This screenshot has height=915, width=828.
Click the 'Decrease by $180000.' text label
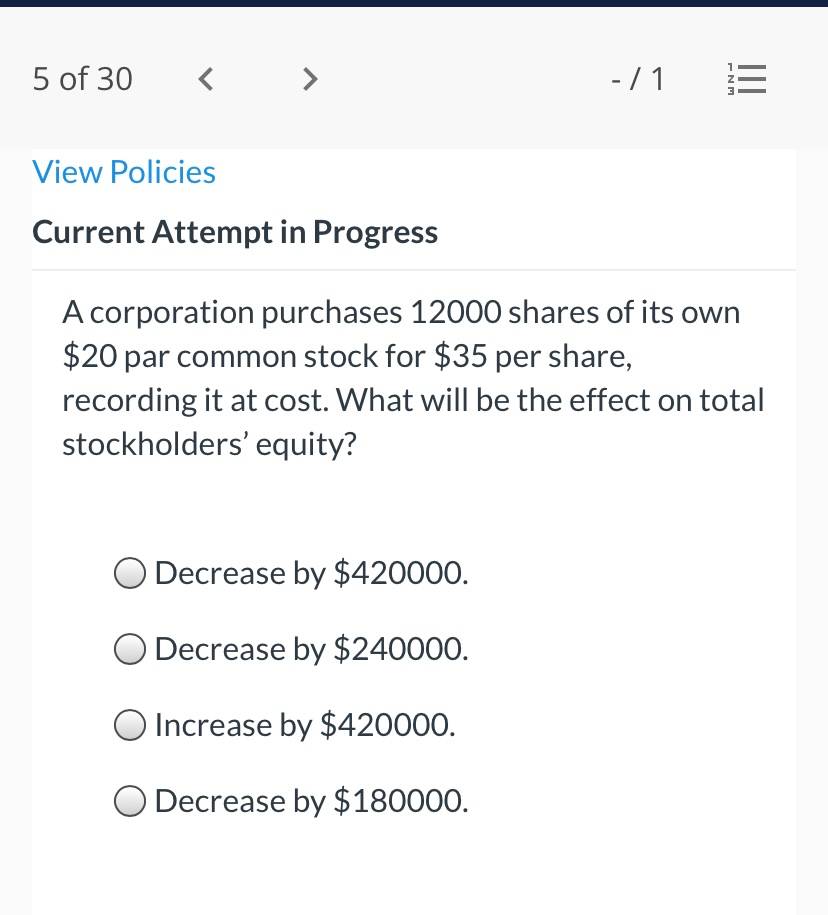click(312, 801)
